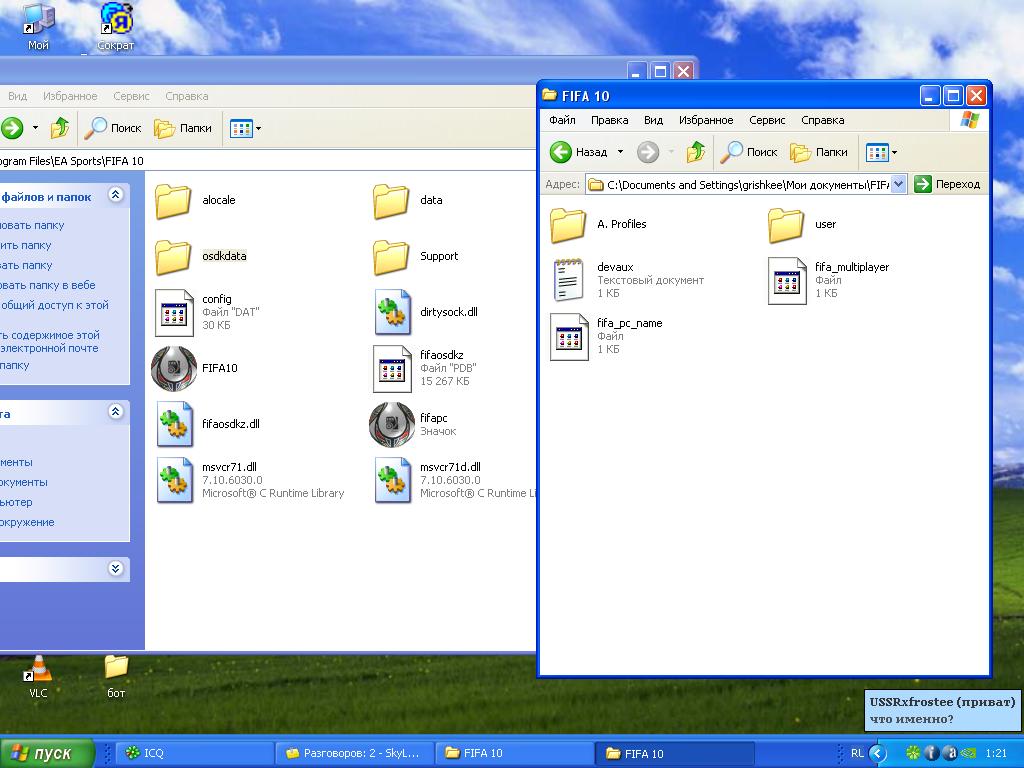Open Файл menu in front window
Screen dimensions: 1024x768
point(562,120)
